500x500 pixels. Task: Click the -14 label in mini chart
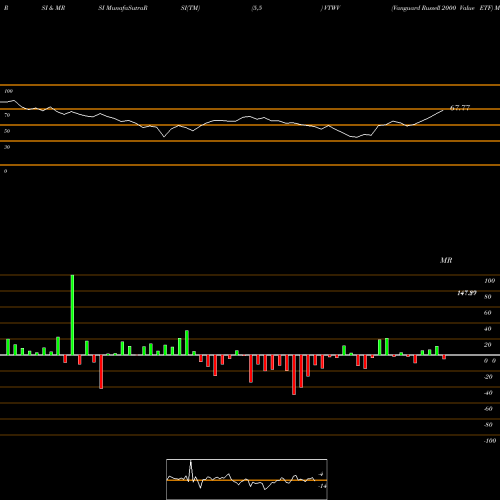[x=322, y=486]
